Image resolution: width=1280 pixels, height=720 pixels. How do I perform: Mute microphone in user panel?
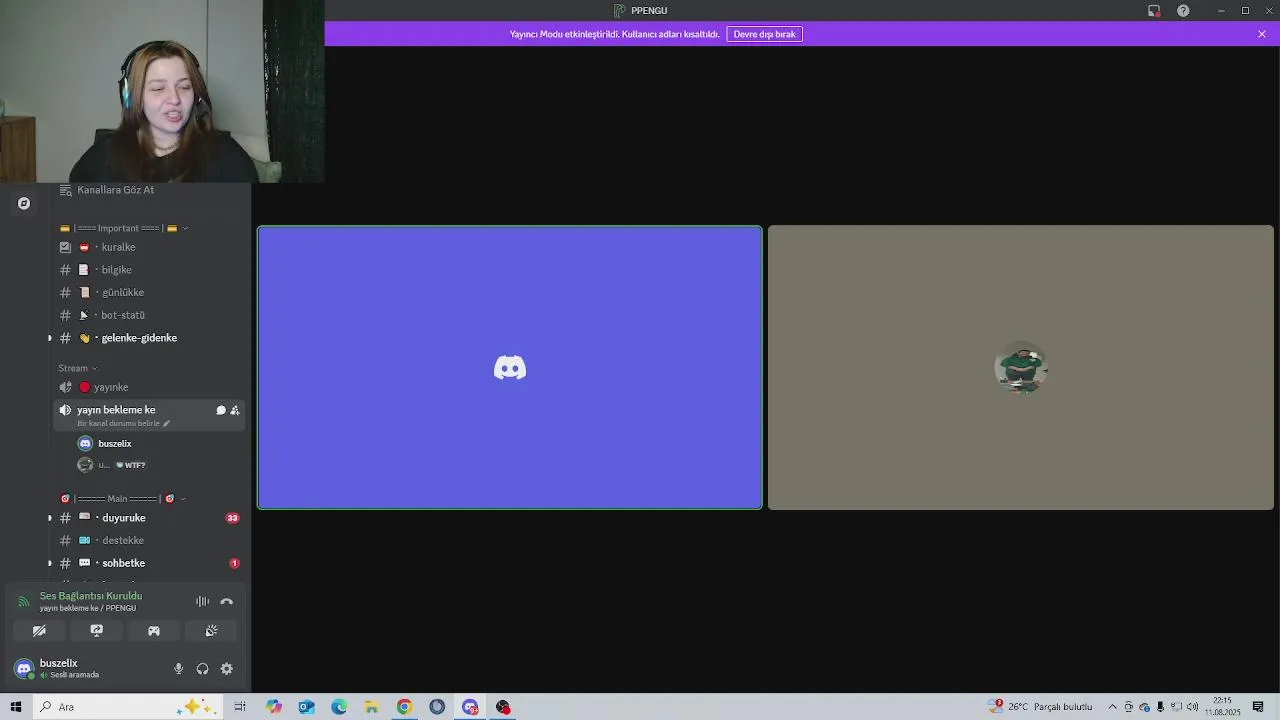pos(179,669)
